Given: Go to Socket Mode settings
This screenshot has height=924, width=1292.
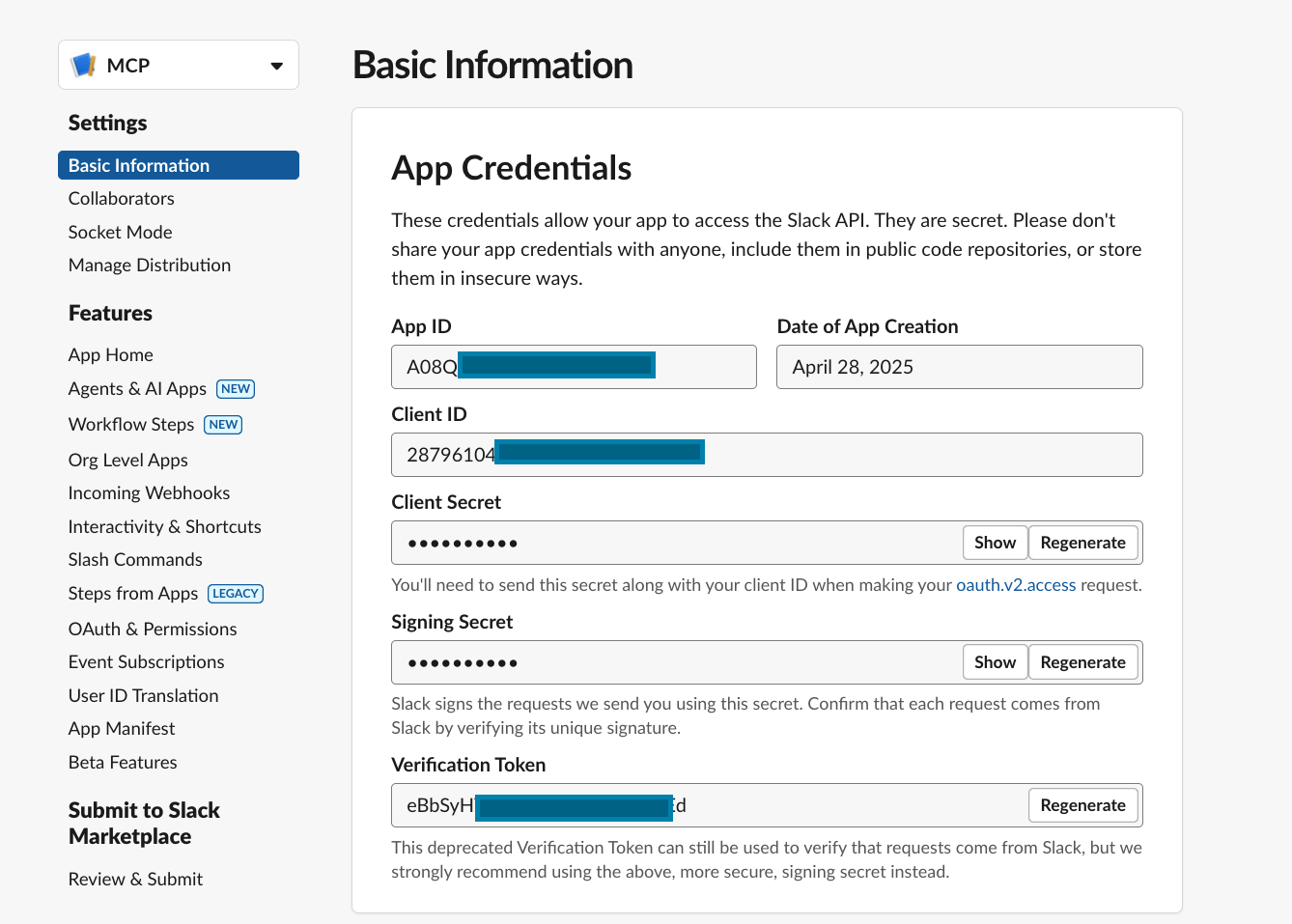Looking at the screenshot, I should [x=121, y=232].
